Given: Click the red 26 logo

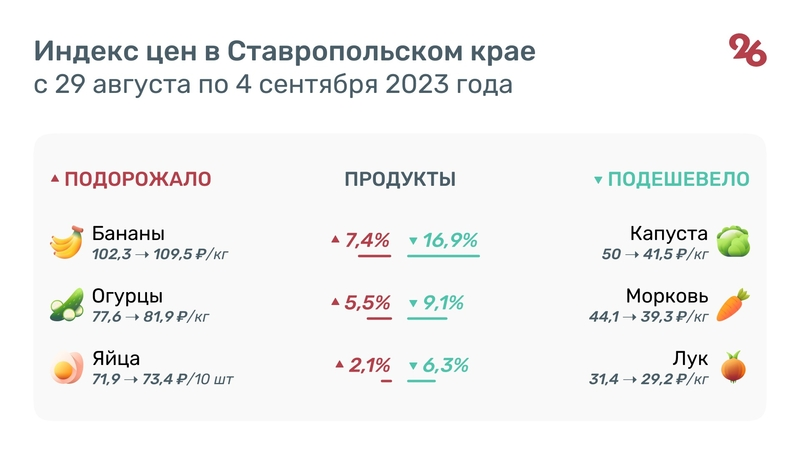Looking at the screenshot, I should (x=748, y=50).
